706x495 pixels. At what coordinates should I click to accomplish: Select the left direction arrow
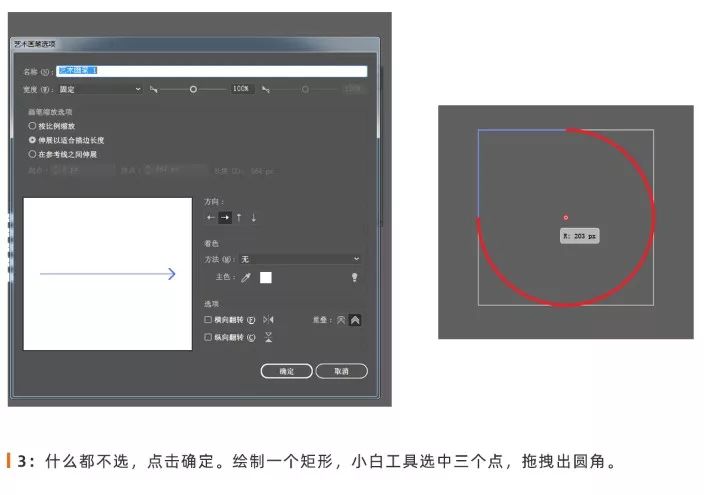[x=210, y=218]
